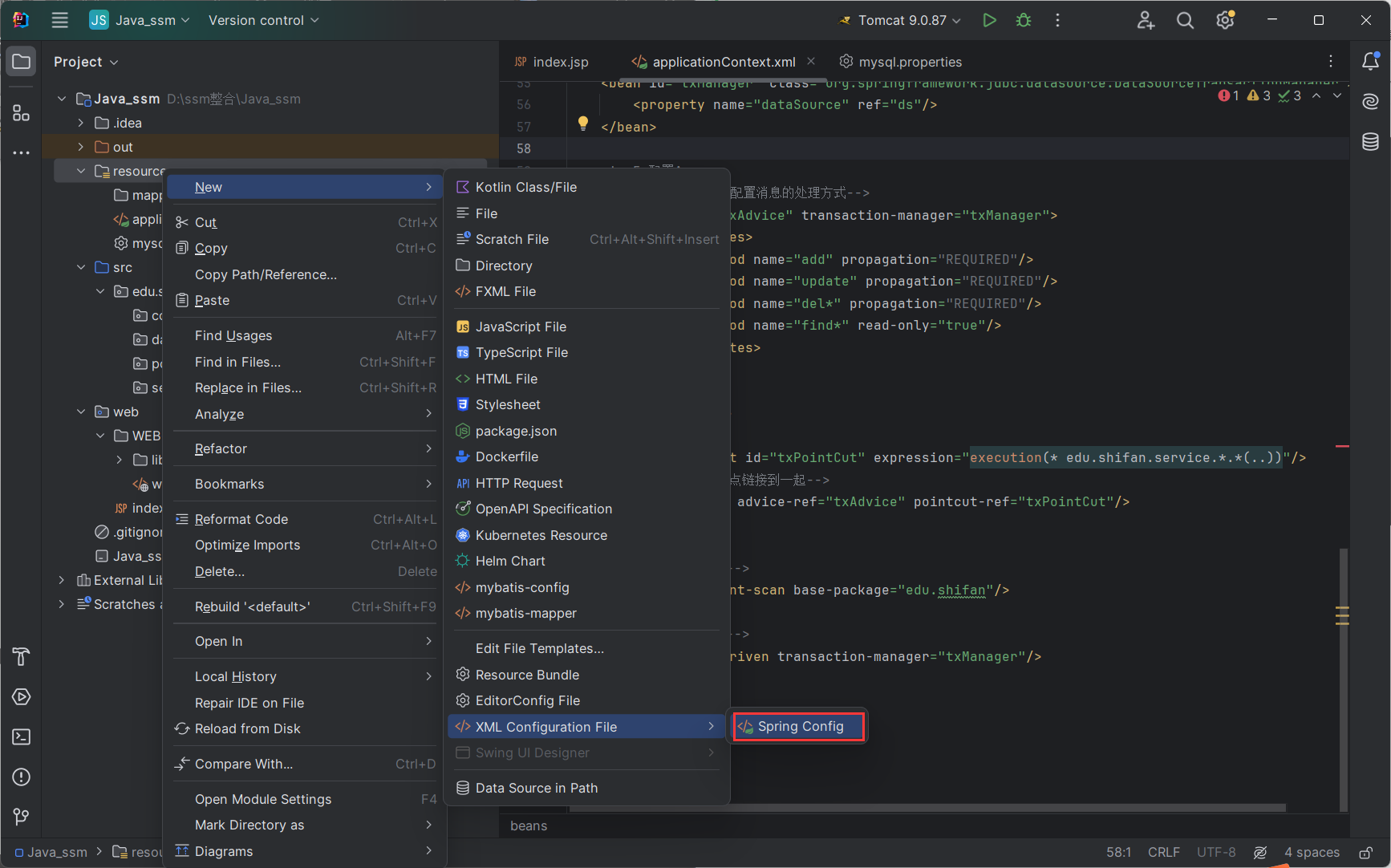
Task: Open Notifications bell icon
Action: [1370, 61]
